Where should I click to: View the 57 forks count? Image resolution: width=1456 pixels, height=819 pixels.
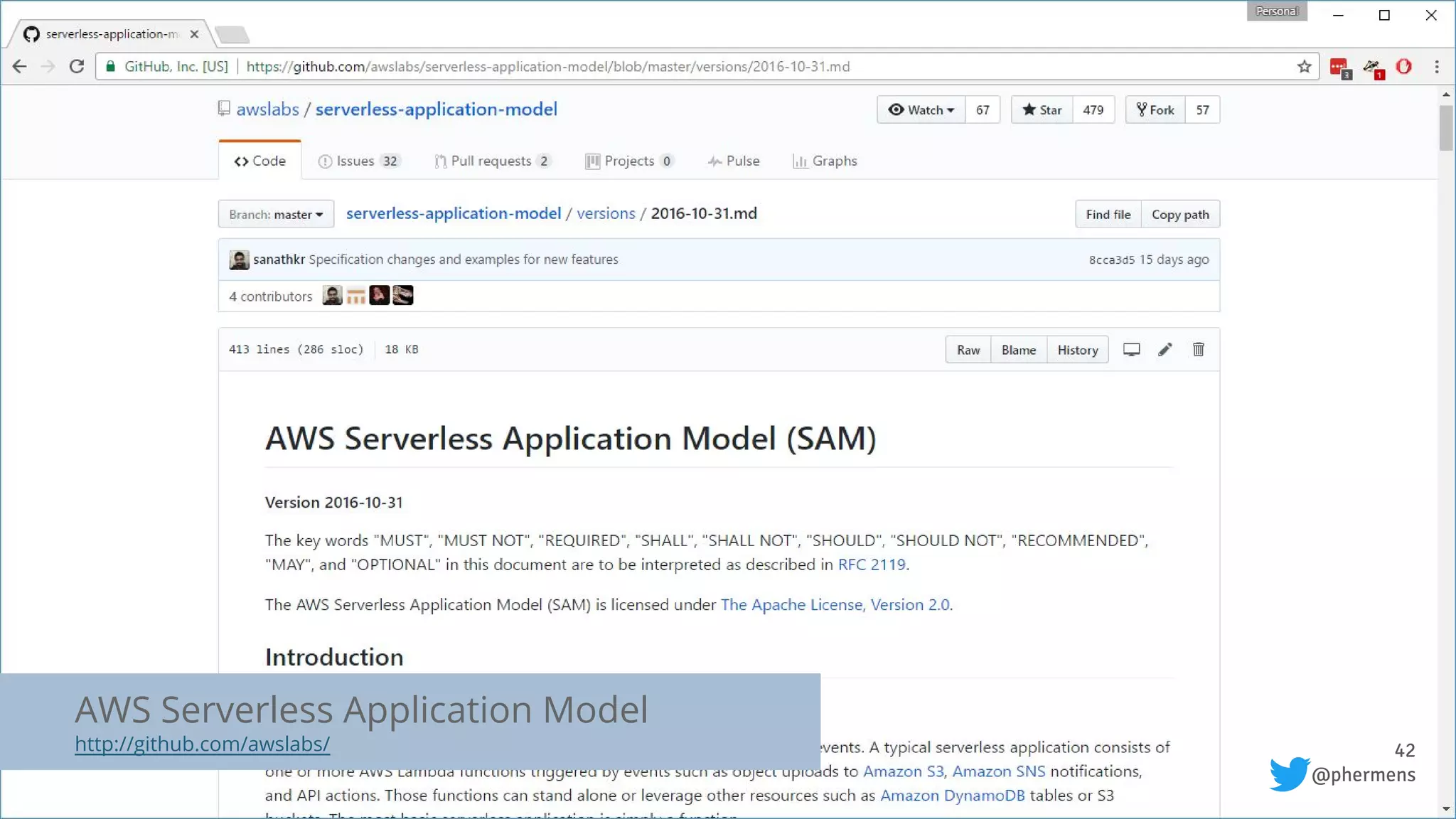point(1202,110)
